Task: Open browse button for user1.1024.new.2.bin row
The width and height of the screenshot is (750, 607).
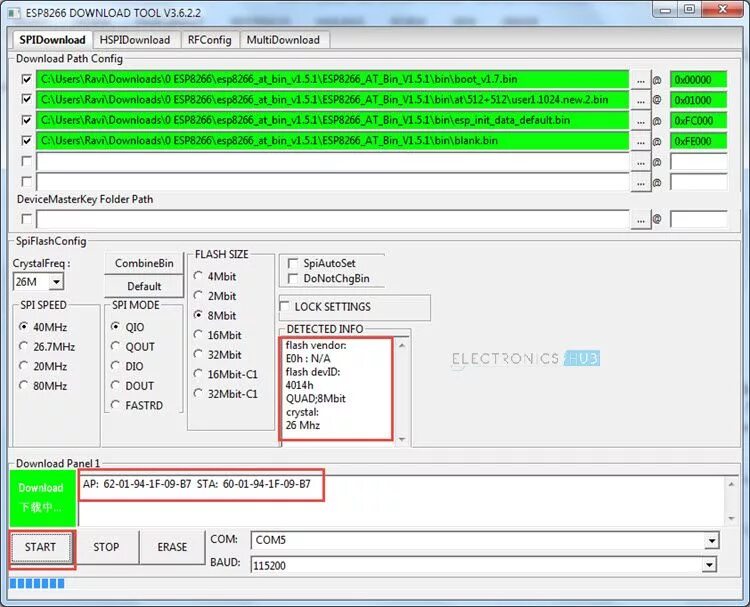Action: (640, 100)
